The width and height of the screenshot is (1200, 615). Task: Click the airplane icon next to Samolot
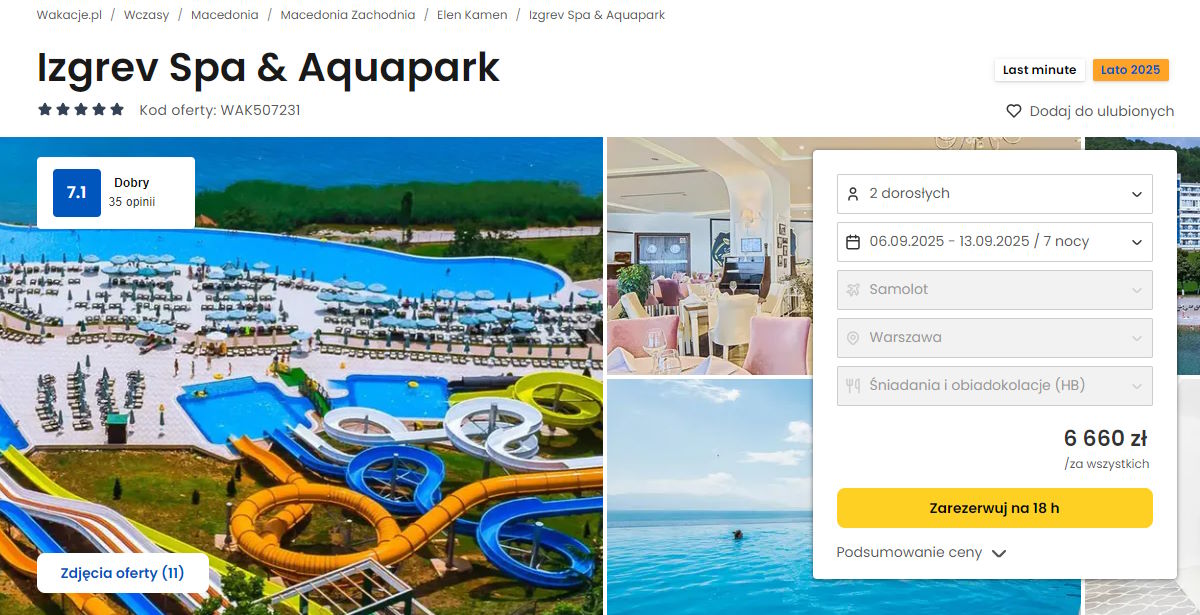point(853,289)
